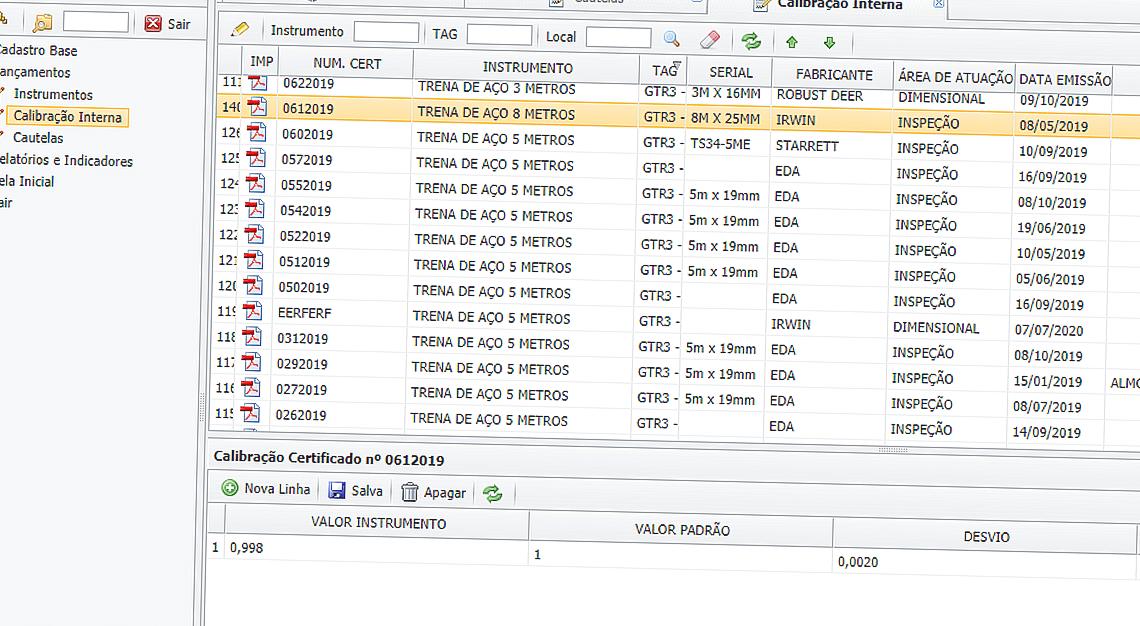The height and width of the screenshot is (626, 1140).
Task: Refresh the certificate detail panel
Action: point(492,492)
